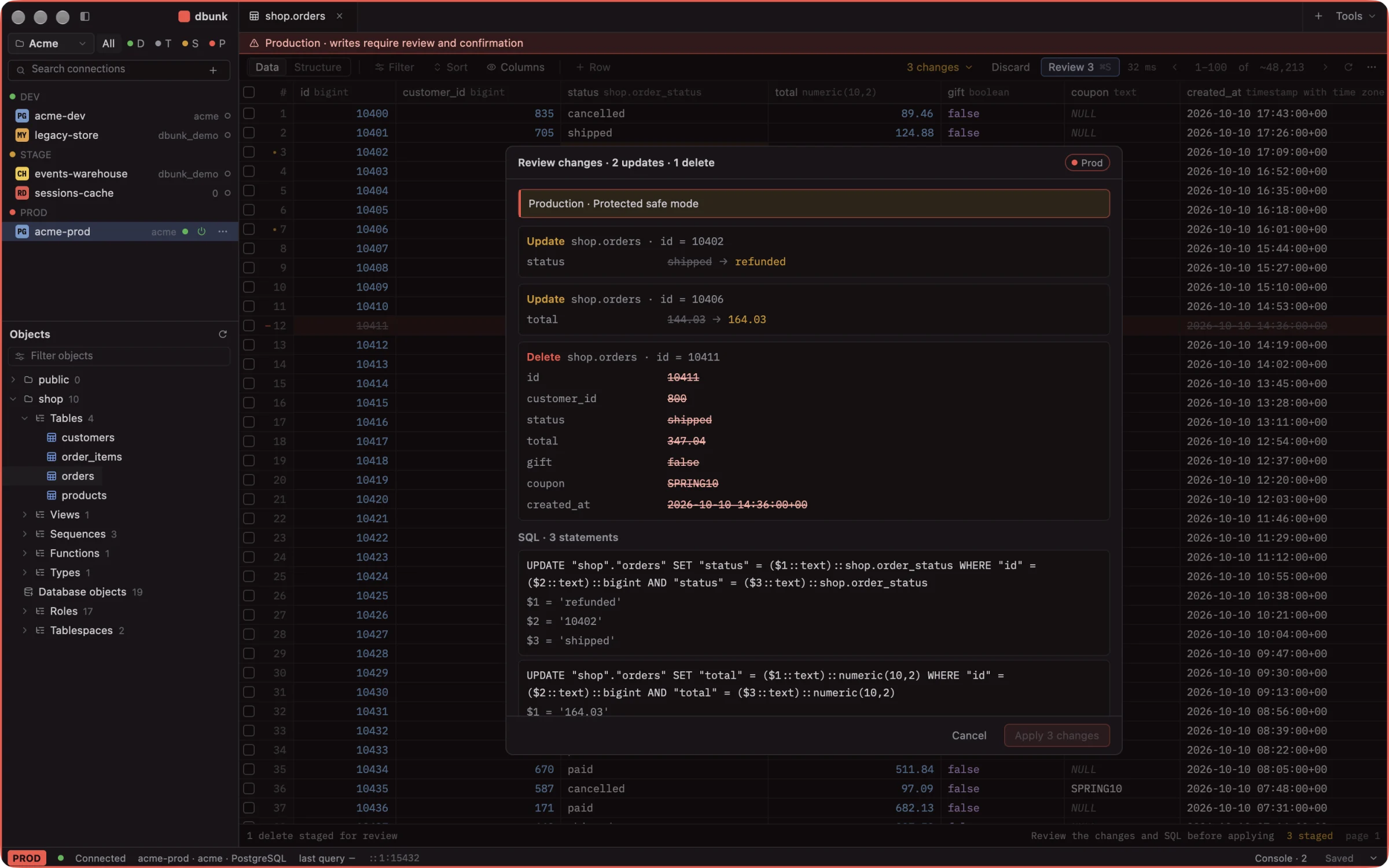Click the orders table icon in tree

[52, 476]
